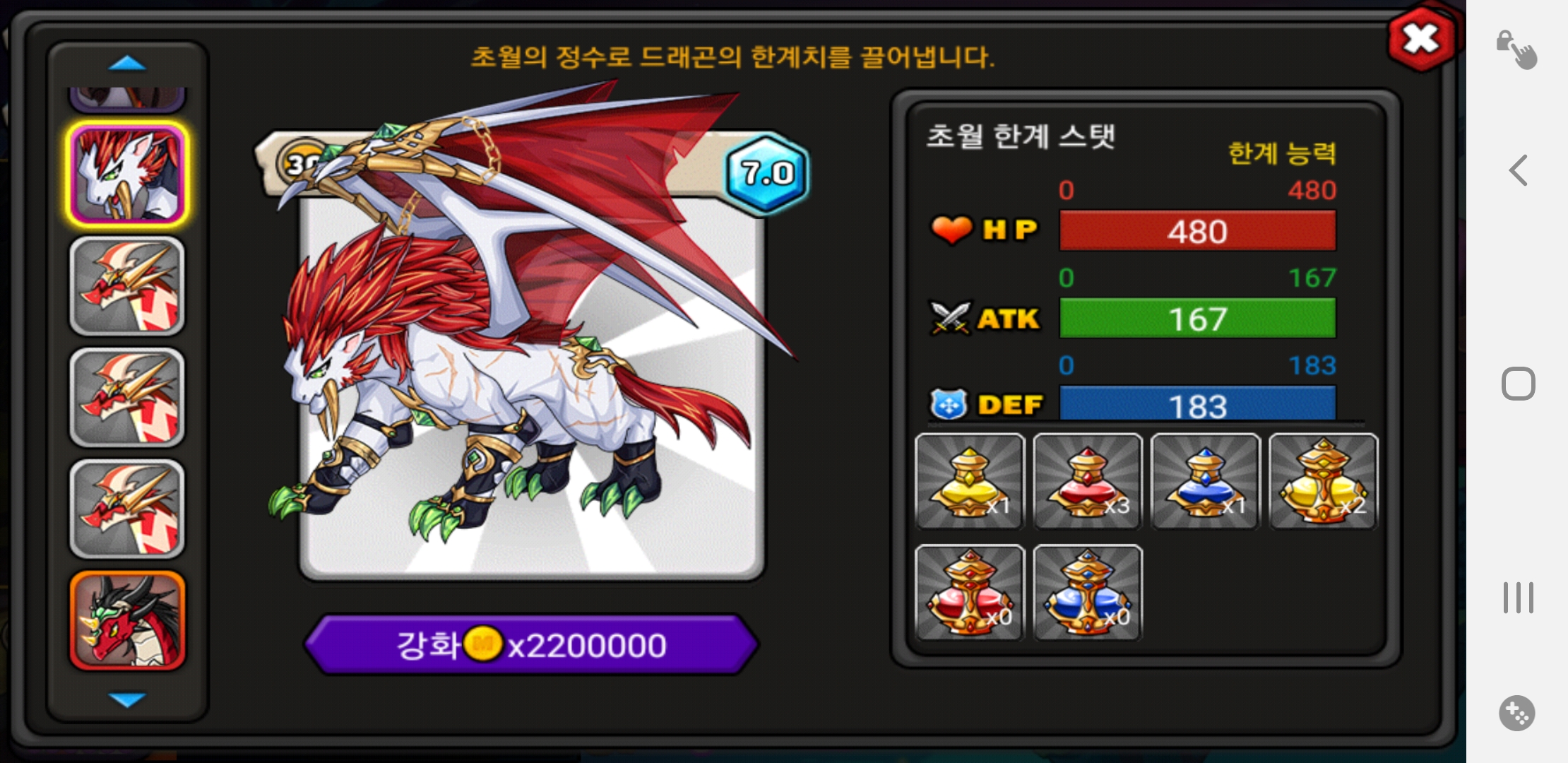1568x763 pixels.
Task: Select the small yellow essence potion x1
Action: coord(969,481)
